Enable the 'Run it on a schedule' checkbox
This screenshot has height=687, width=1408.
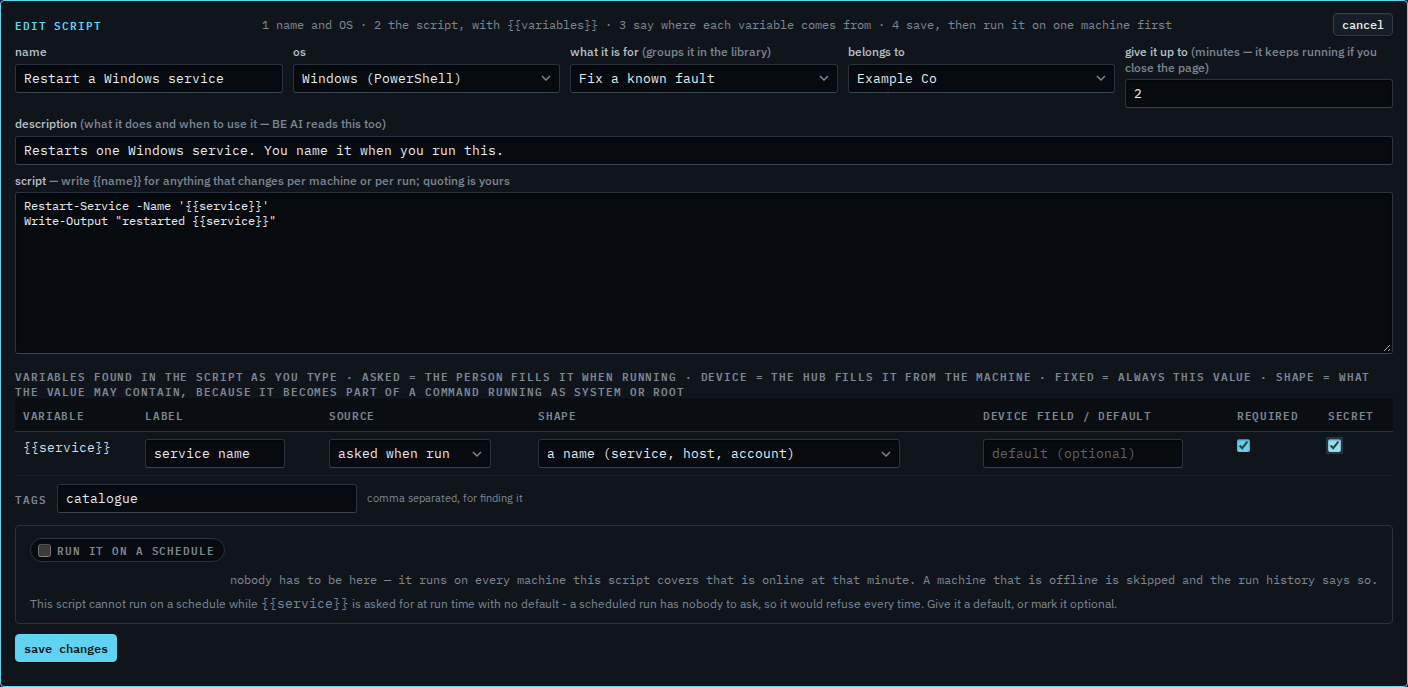(44, 550)
